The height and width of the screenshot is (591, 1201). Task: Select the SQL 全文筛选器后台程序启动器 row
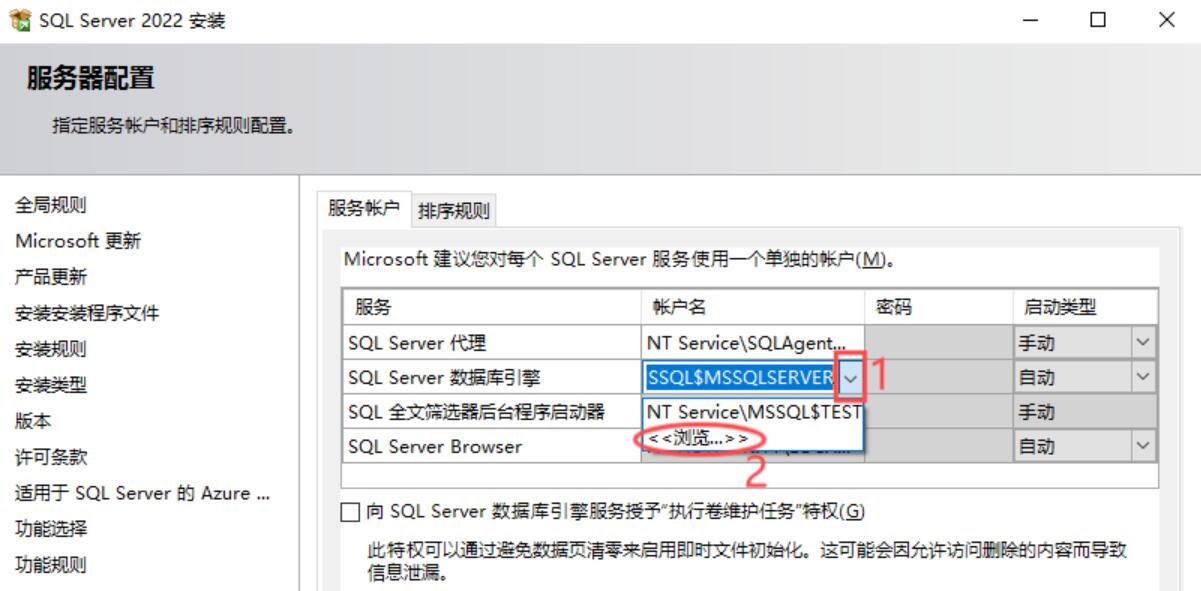tap(491, 412)
